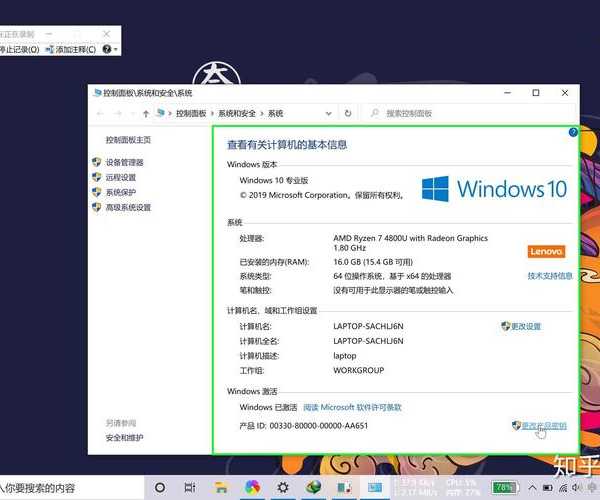Go to 控制面板主页 (Control Panel Home)
Viewport: 600px width, 500px height.
(128, 140)
